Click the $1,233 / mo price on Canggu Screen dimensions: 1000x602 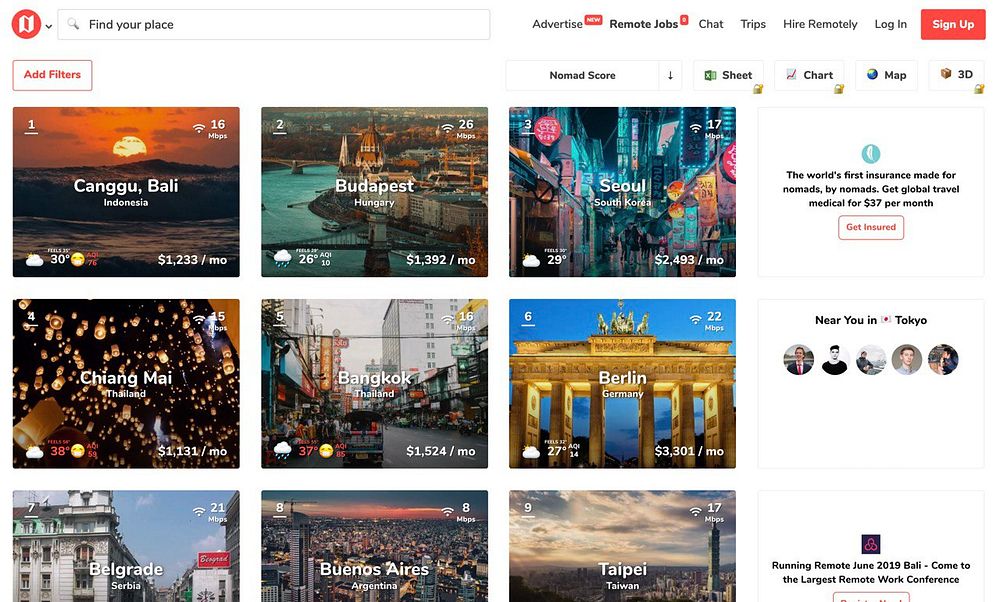[192, 260]
